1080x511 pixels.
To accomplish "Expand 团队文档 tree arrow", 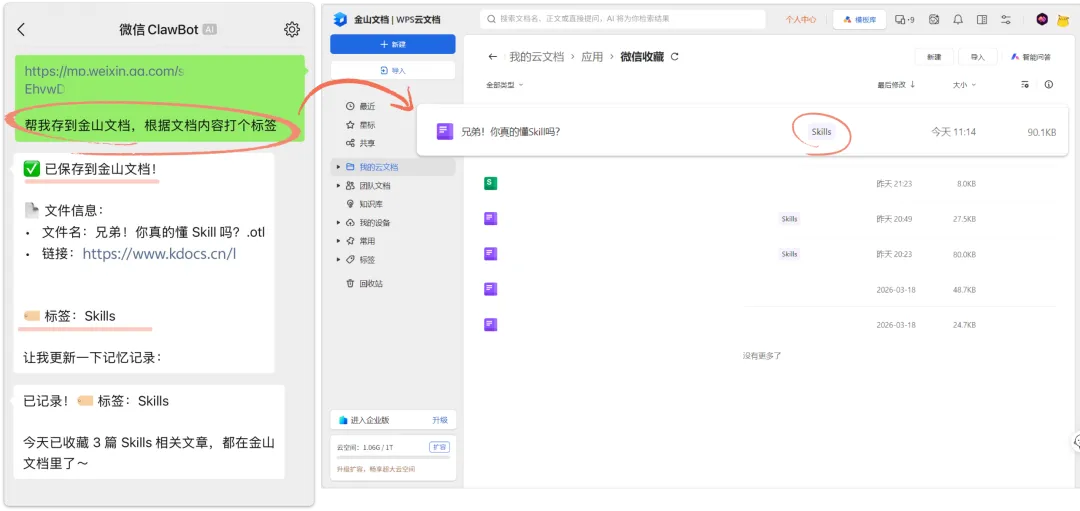I will pos(338,185).
